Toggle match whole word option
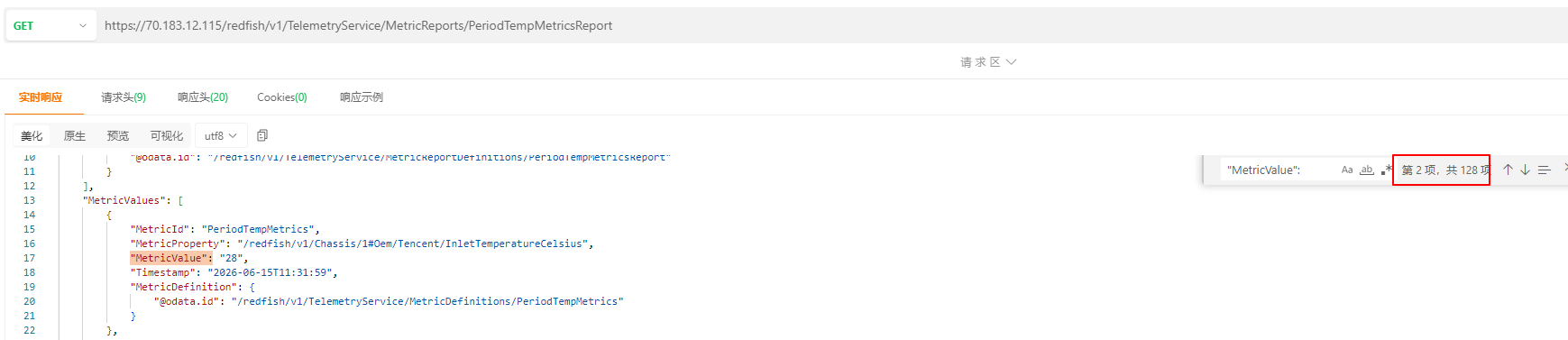This screenshot has width=1568, height=340. coord(1367,170)
